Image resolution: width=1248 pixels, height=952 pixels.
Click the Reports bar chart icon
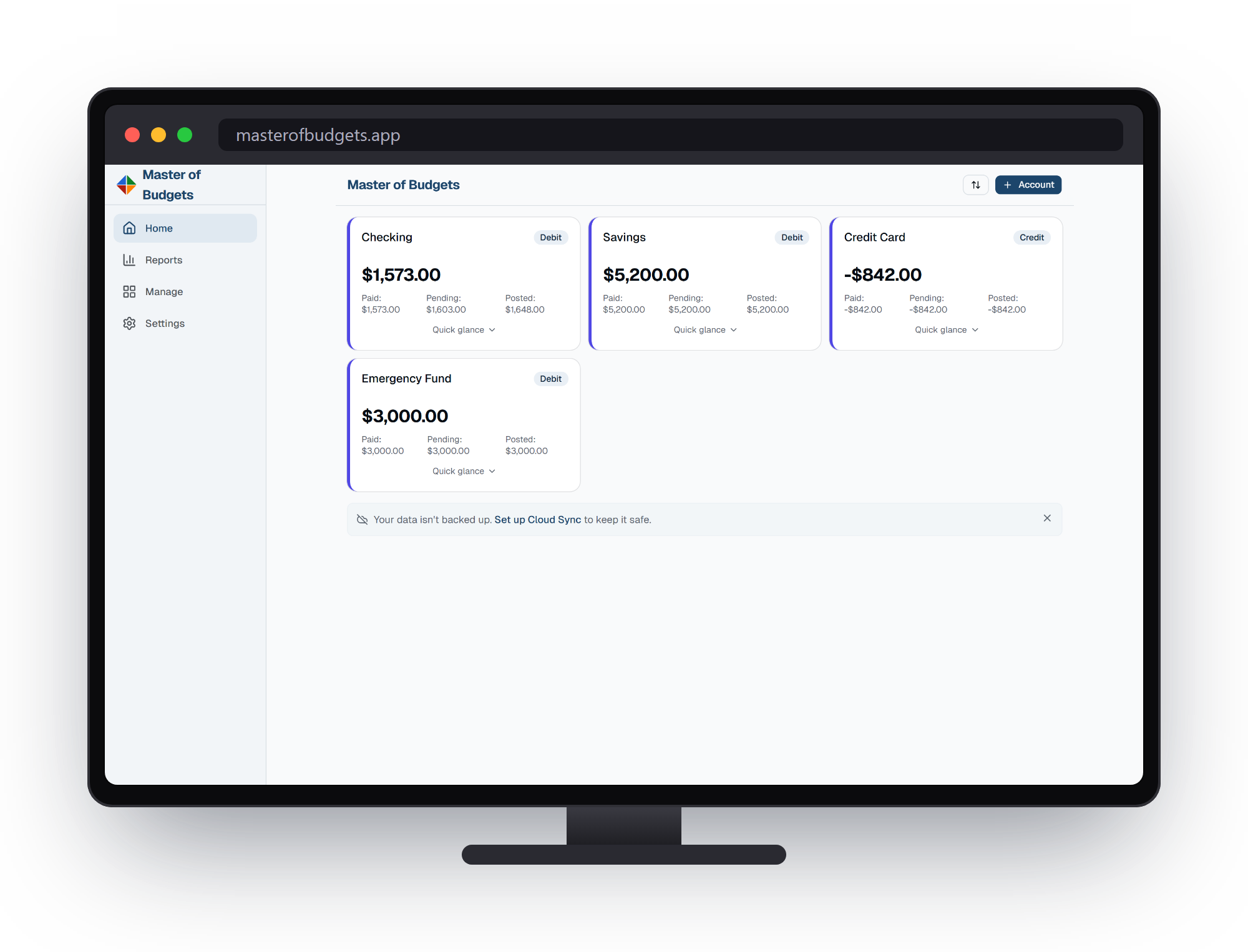129,260
